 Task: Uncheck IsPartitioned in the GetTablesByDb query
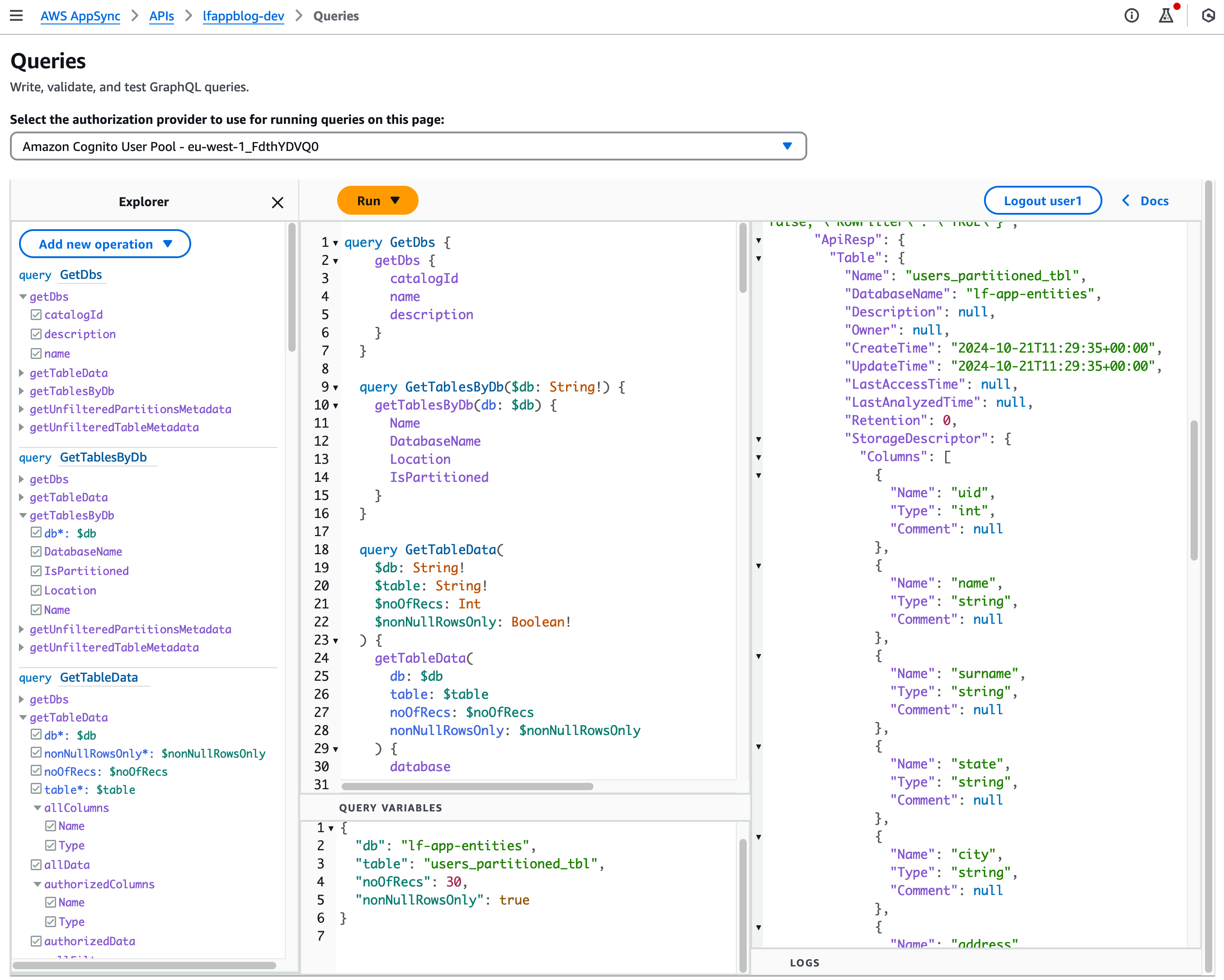pos(36,570)
